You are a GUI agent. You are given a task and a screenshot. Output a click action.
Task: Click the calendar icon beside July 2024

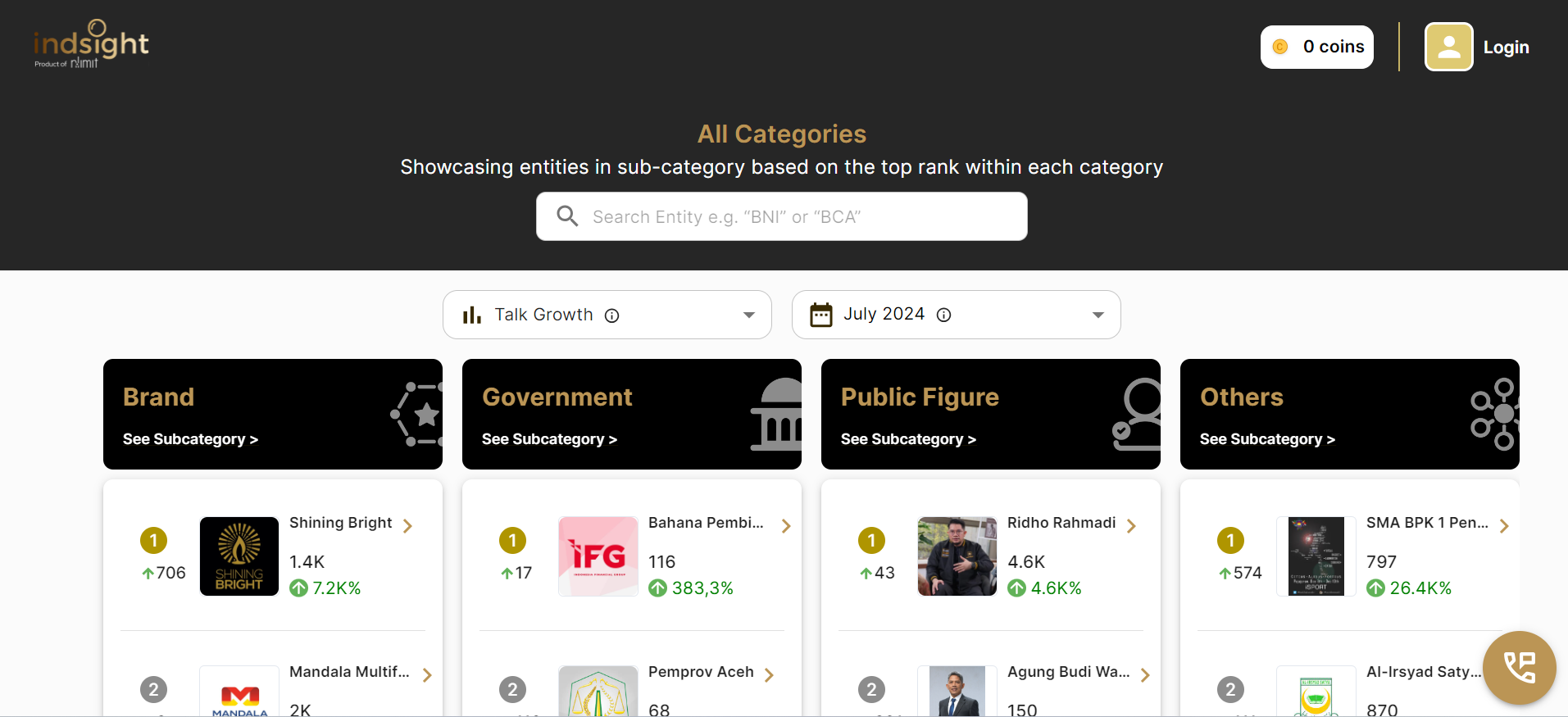pos(821,315)
